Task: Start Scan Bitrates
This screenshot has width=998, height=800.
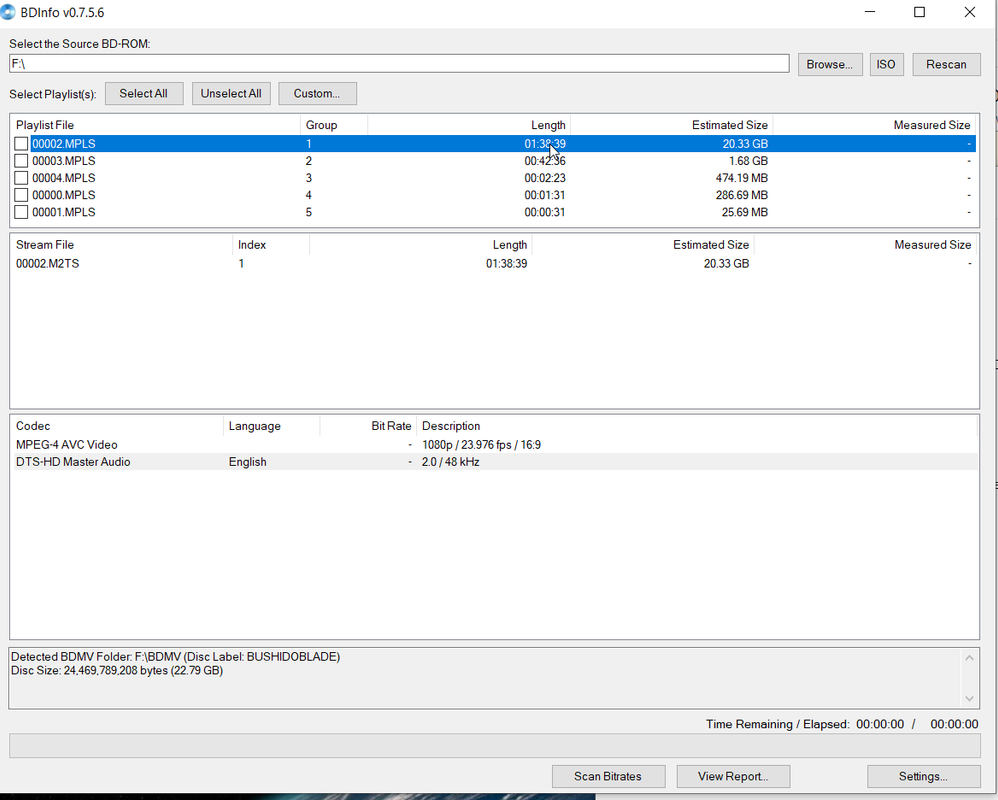Action: coord(608,776)
